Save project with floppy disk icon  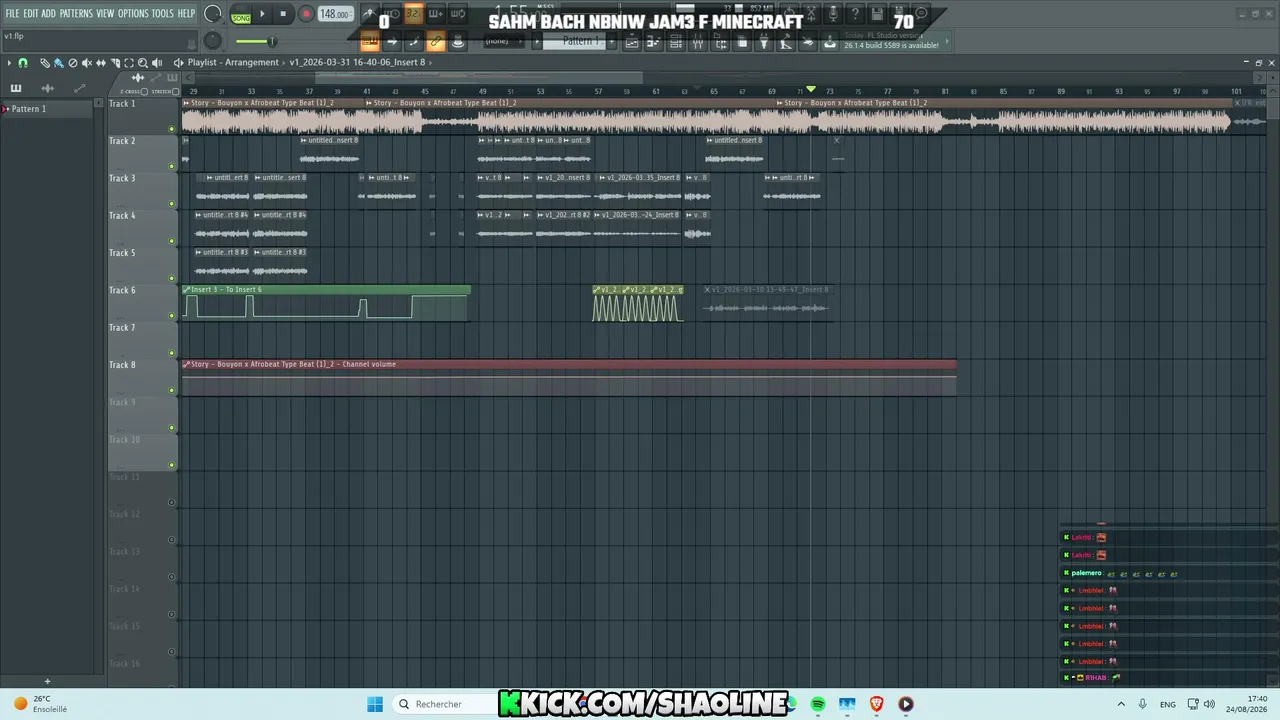pos(878,14)
